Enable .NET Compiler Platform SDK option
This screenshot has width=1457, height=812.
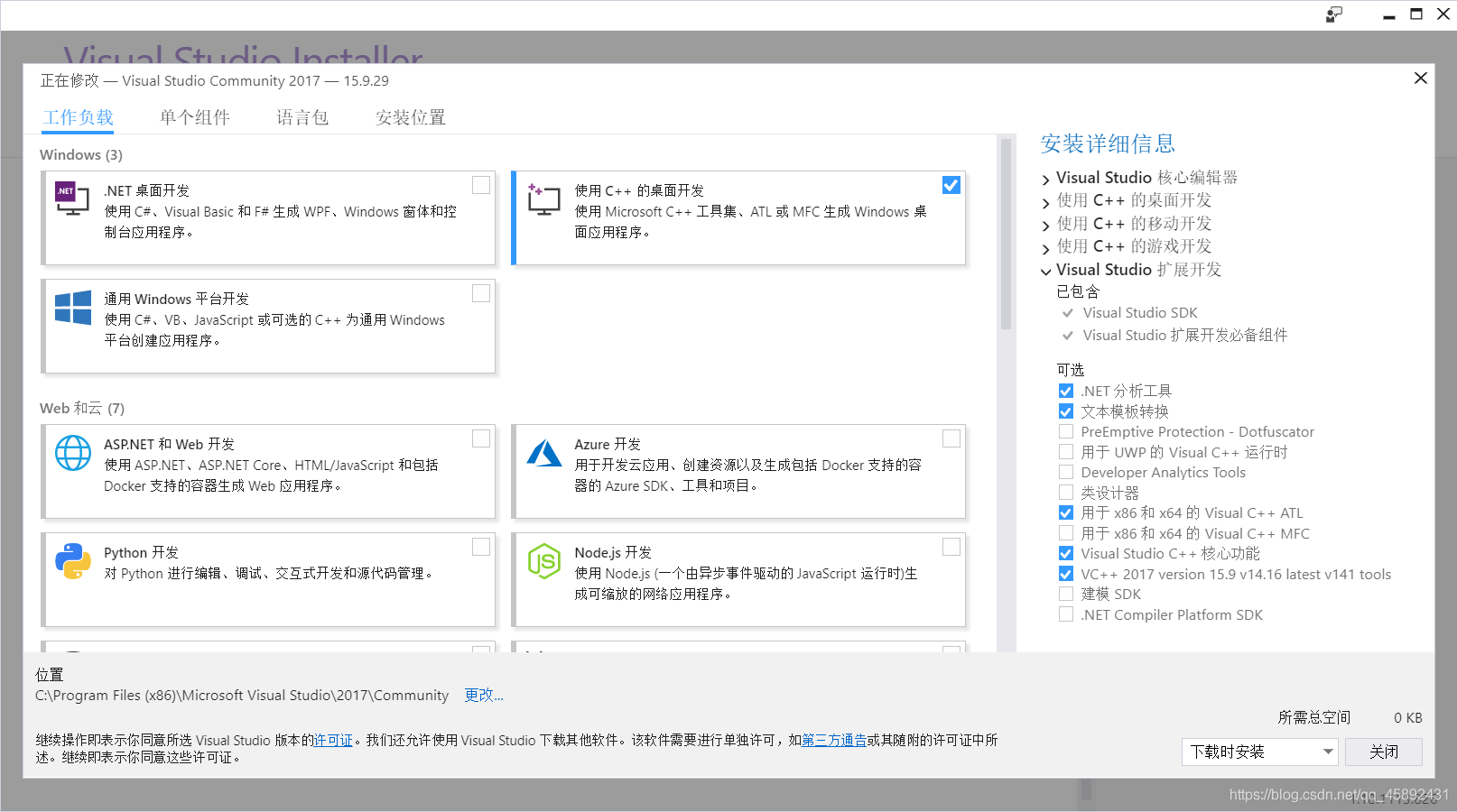1066,614
